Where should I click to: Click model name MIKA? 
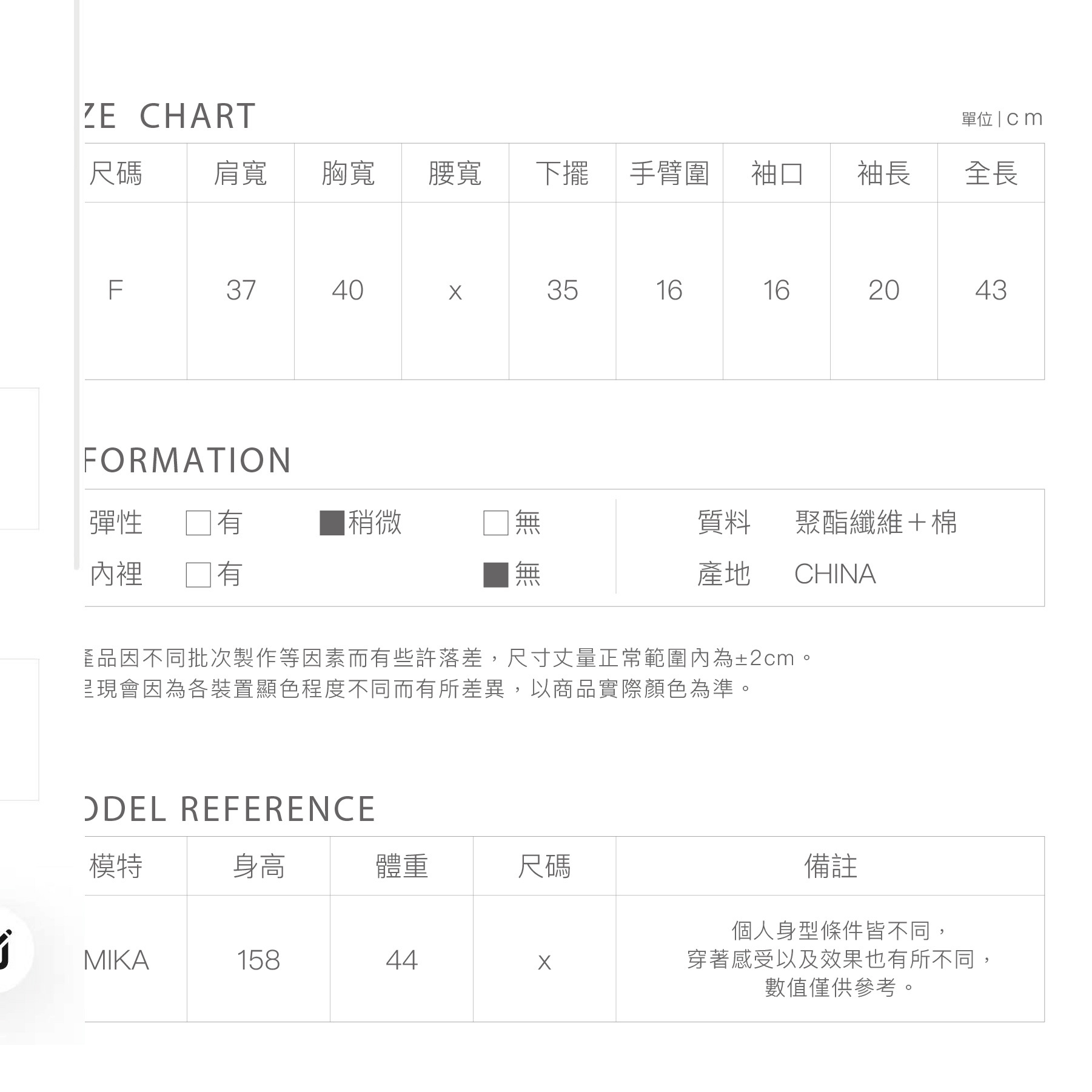tap(116, 960)
